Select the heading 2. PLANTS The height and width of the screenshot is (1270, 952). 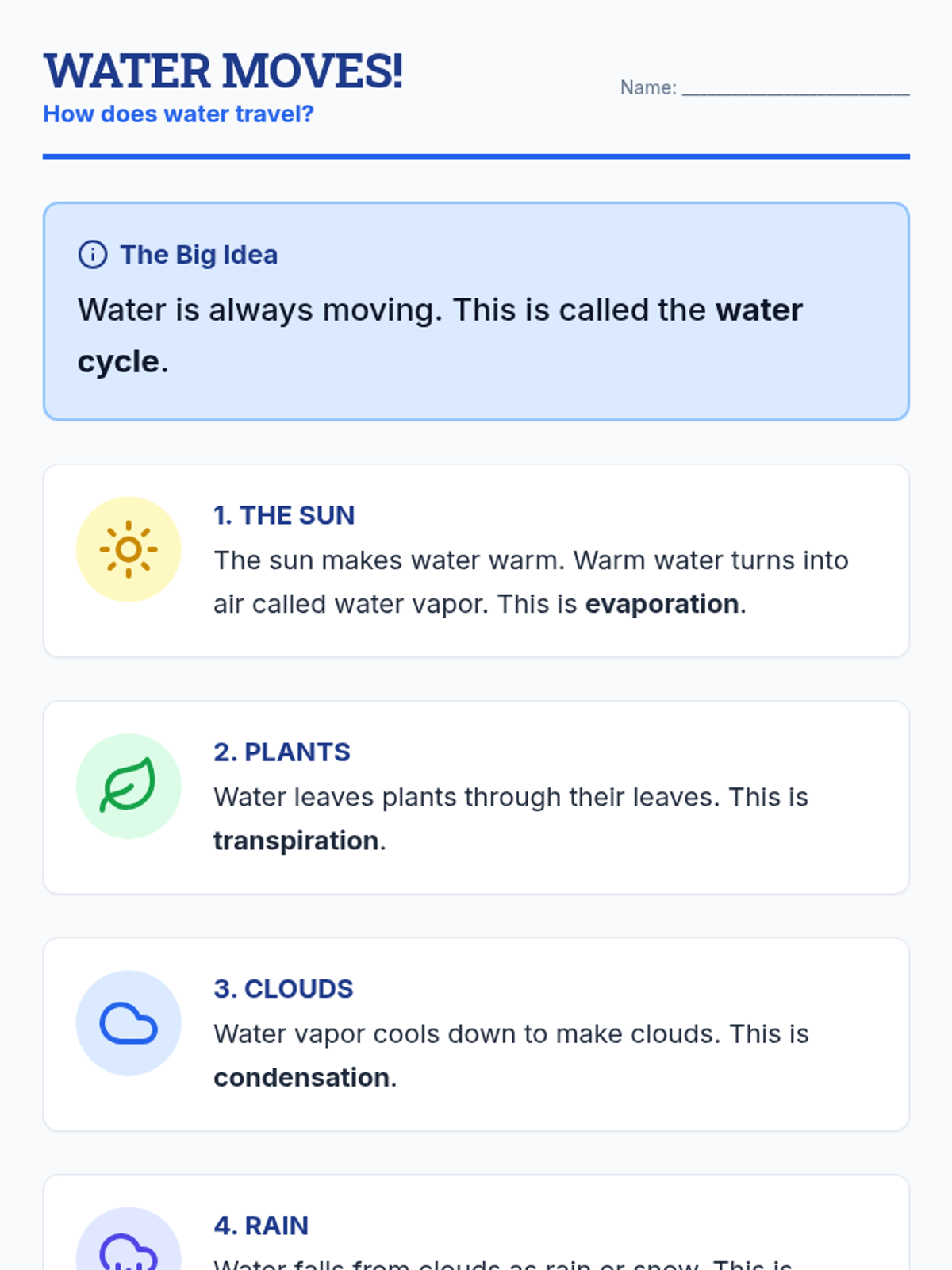282,752
